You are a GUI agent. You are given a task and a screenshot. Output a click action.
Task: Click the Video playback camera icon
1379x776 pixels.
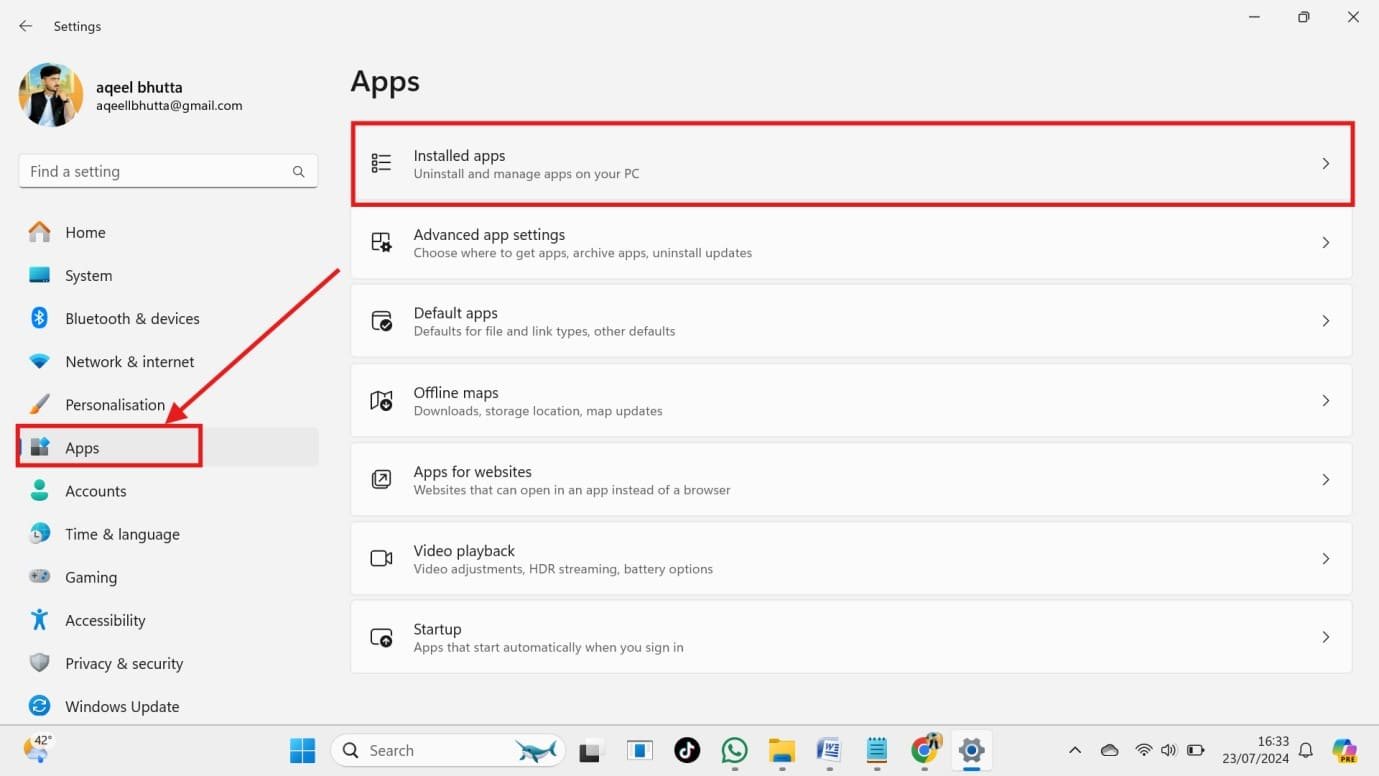tap(381, 557)
